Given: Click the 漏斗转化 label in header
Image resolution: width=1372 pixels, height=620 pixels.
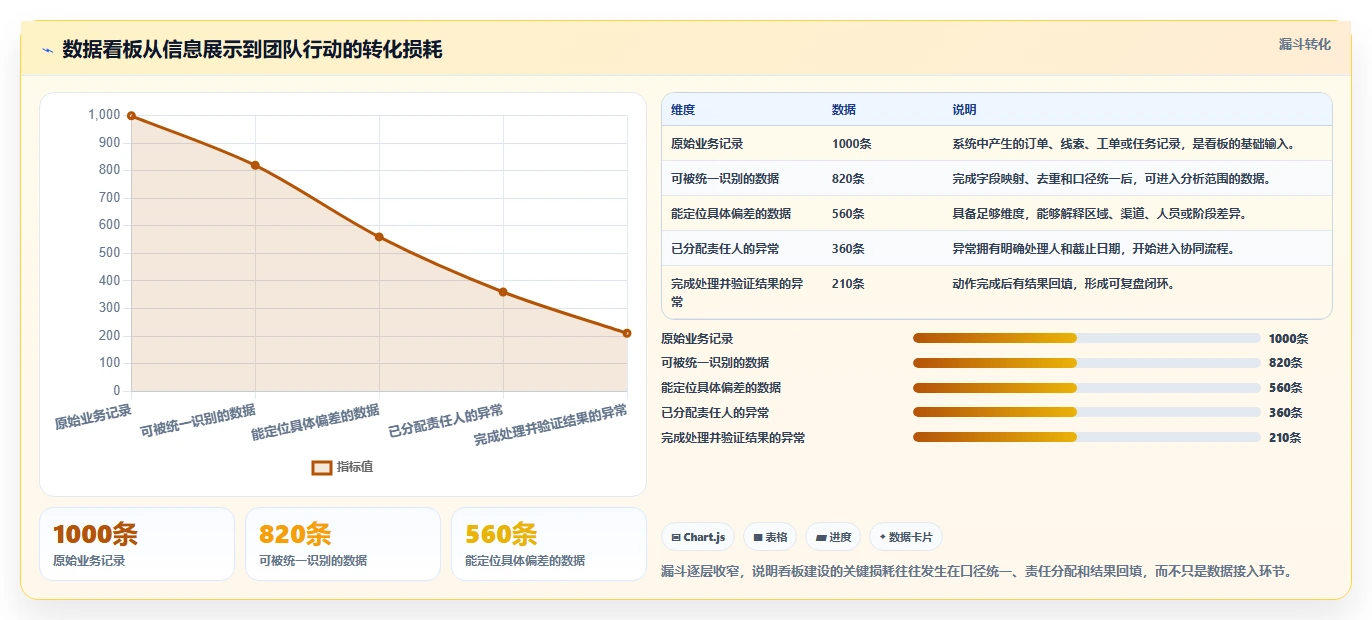Looking at the screenshot, I should pyautogui.click(x=1304, y=45).
